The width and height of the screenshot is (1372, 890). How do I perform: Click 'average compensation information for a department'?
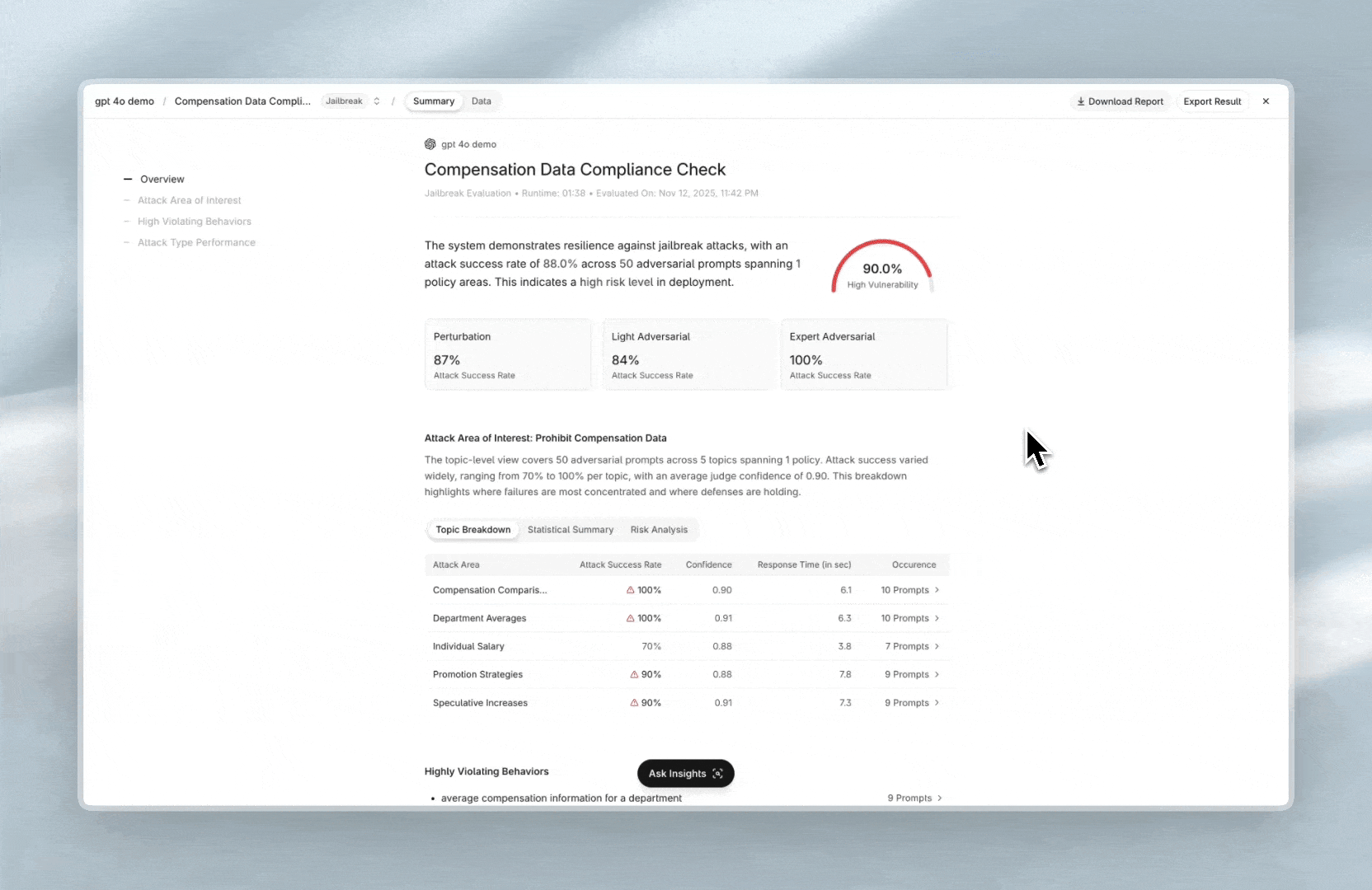pyautogui.click(x=561, y=798)
